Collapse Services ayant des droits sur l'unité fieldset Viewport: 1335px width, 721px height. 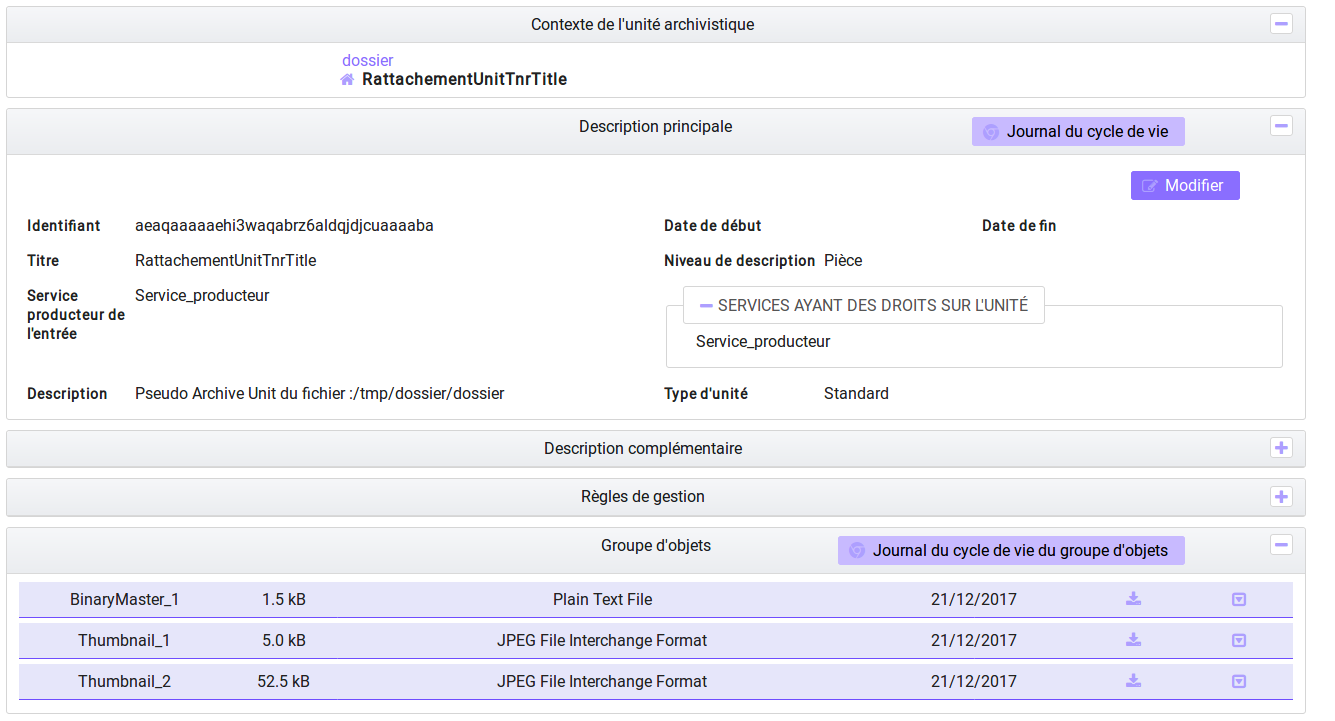pos(706,305)
